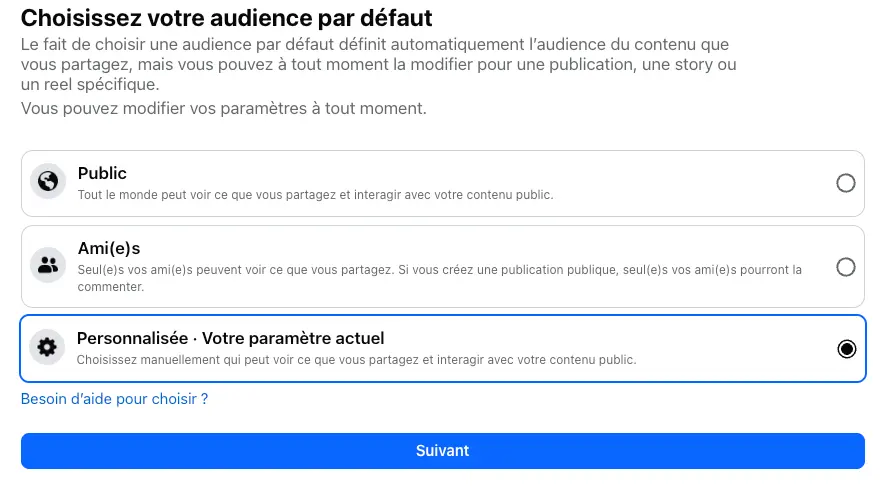Click the "Tout le monde peut voir" description
This screenshot has width=880, height=488.
click(x=315, y=194)
